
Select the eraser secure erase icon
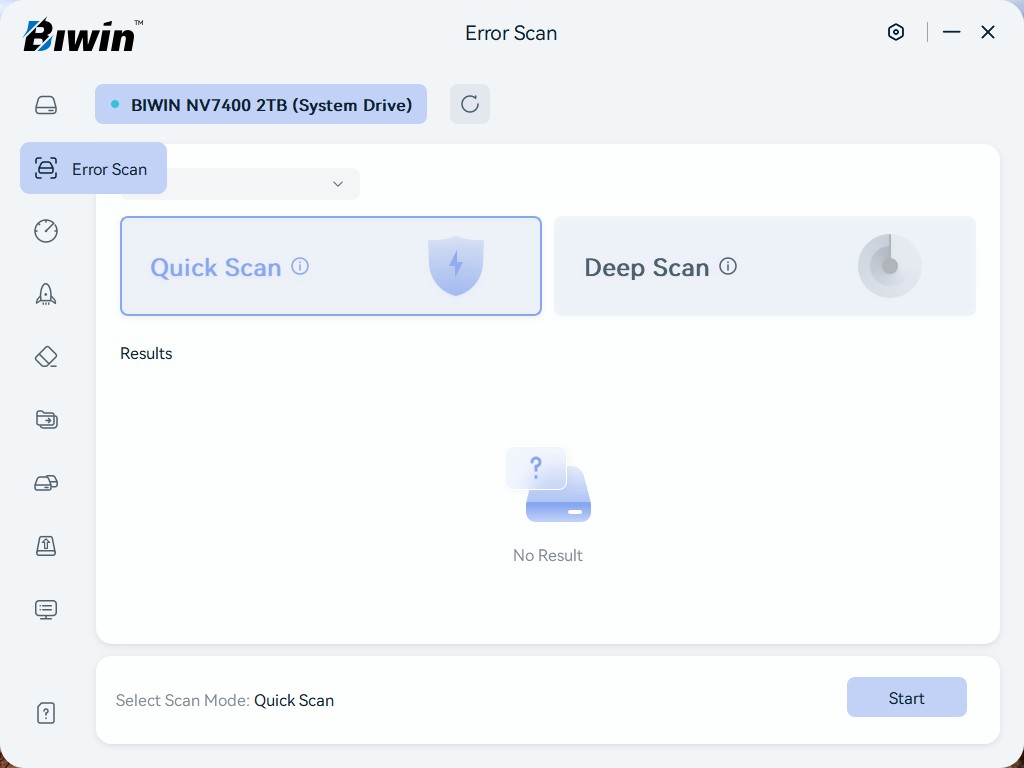pyautogui.click(x=46, y=357)
